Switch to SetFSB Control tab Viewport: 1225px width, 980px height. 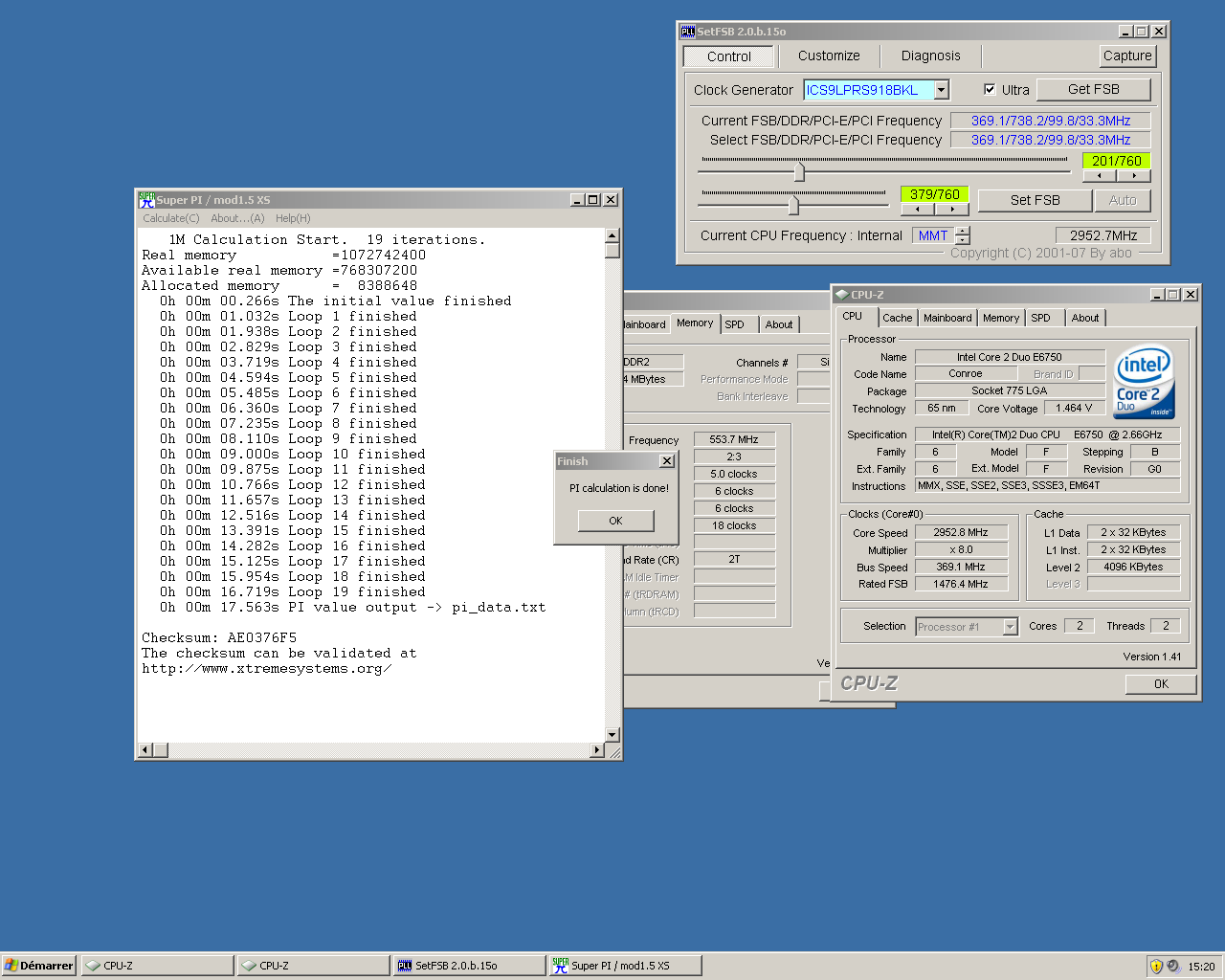(x=729, y=56)
